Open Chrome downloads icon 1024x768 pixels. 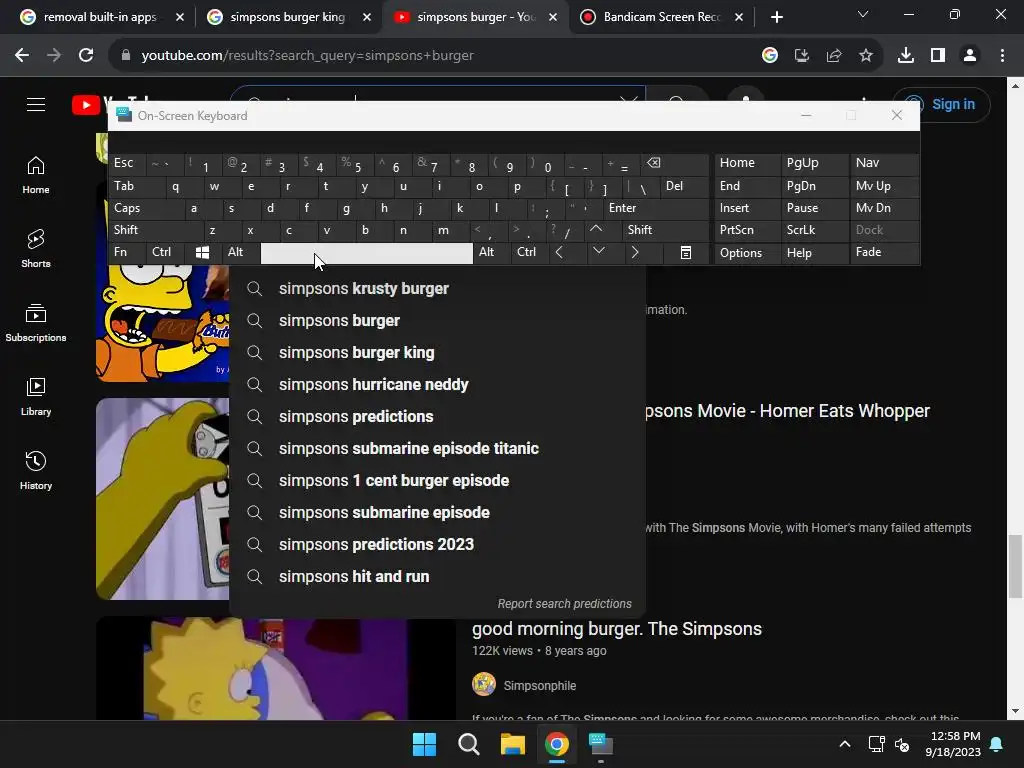(x=905, y=56)
